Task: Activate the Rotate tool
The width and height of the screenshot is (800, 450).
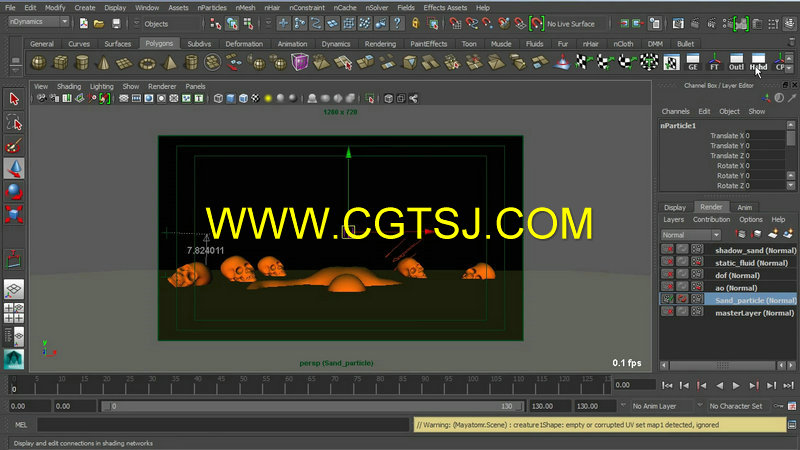Action: [x=14, y=192]
